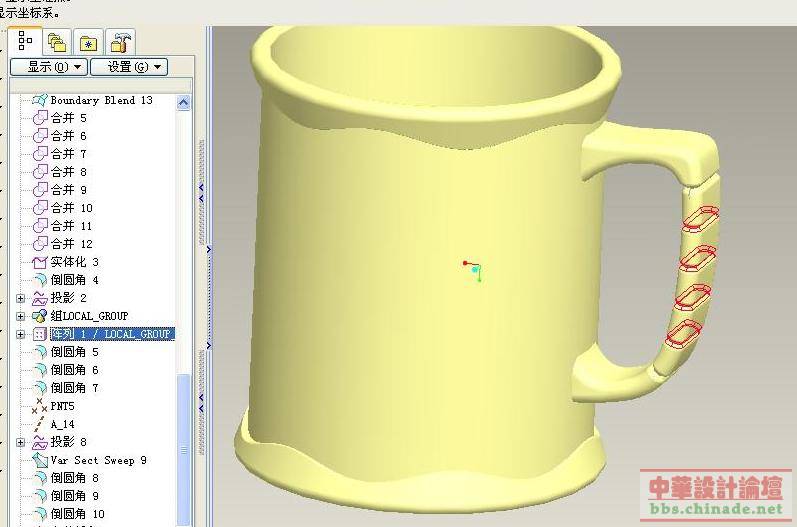Open the 显示 dropdown menu
The width and height of the screenshot is (797, 527).
tap(48, 67)
